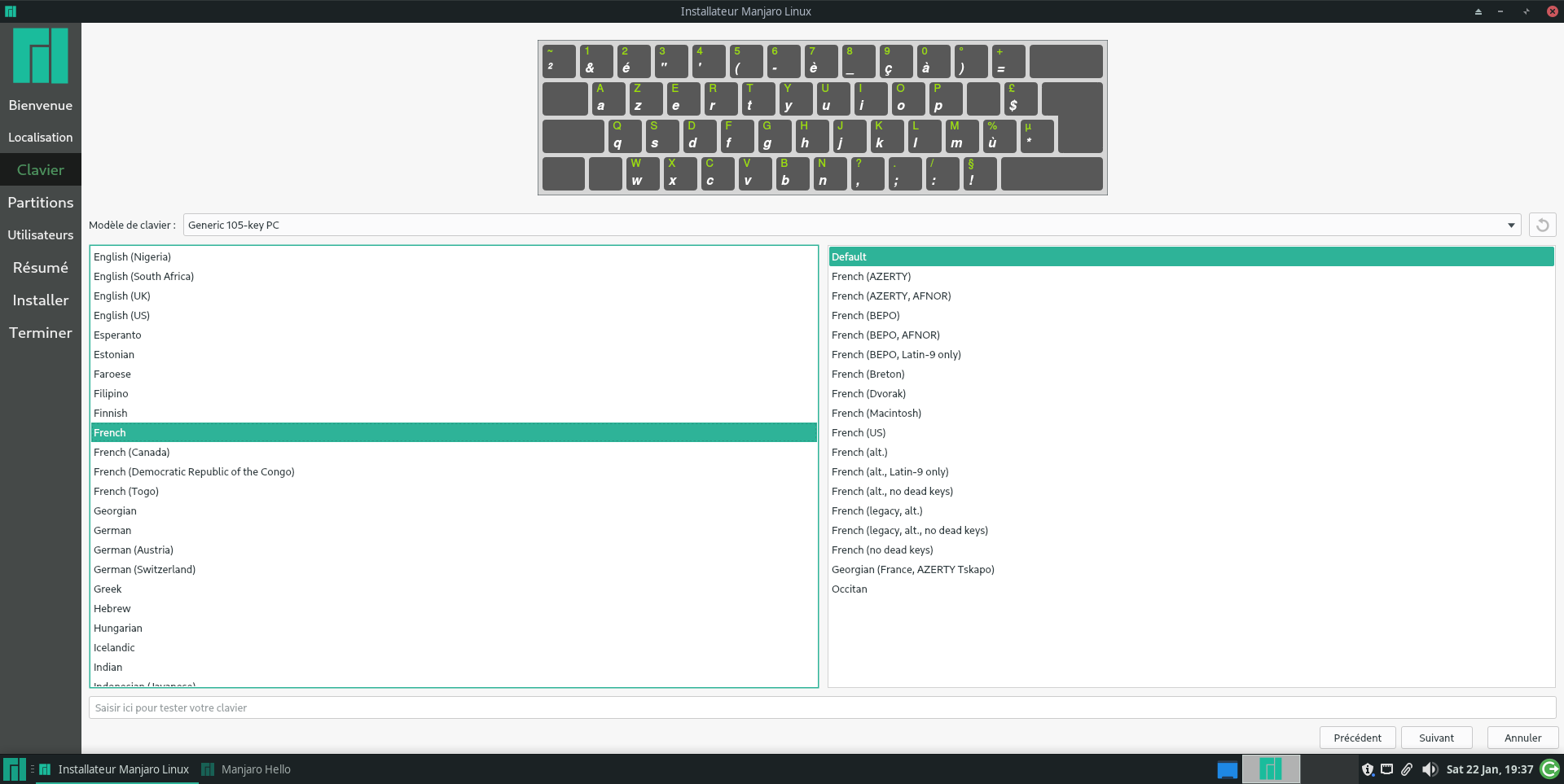
Task: Select the Clavier step icon sidebar
Action: pos(41,169)
